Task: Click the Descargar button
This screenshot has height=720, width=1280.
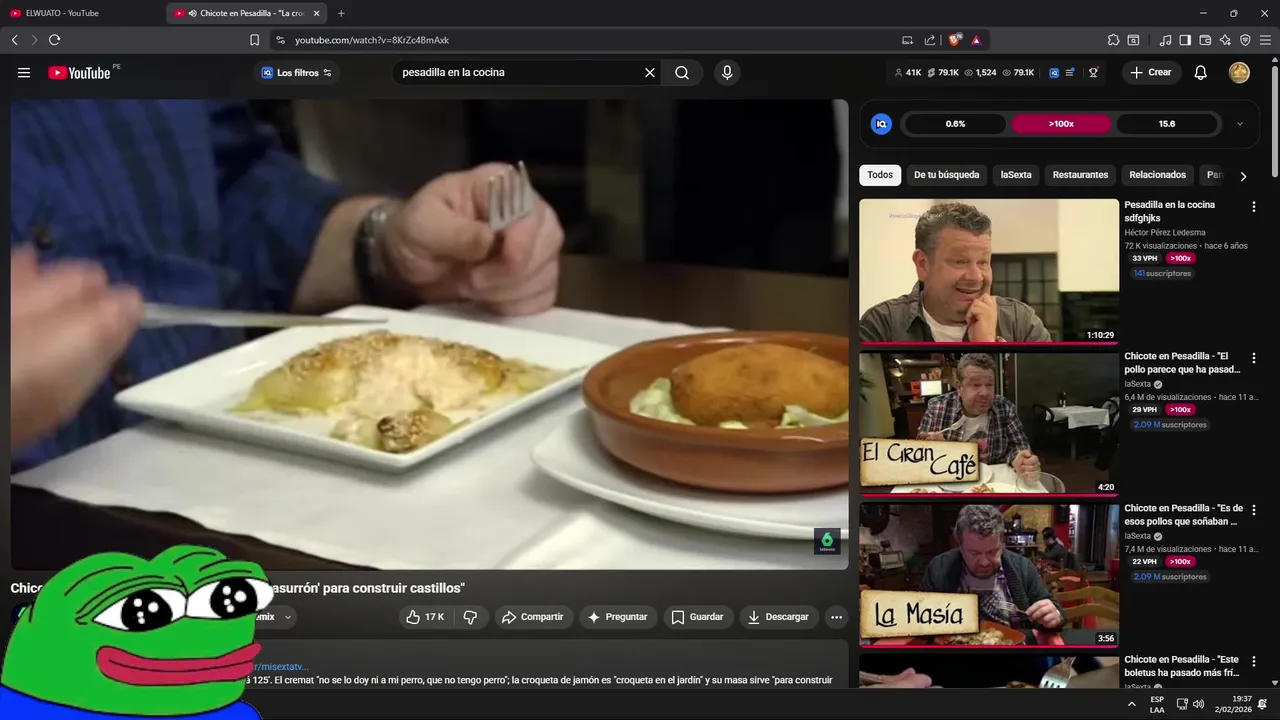Action: pos(779,617)
